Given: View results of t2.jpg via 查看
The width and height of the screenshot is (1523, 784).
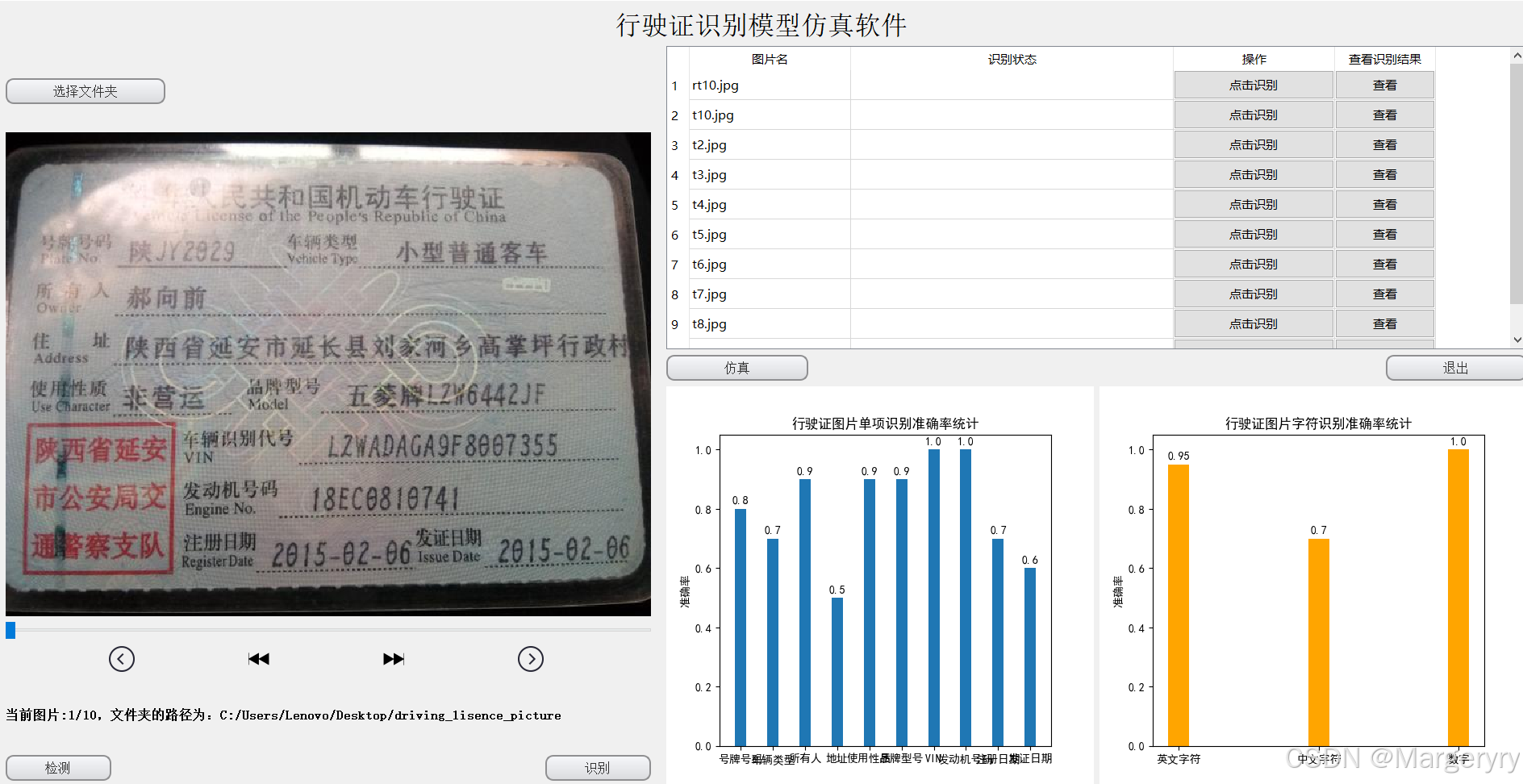Looking at the screenshot, I should [x=1385, y=144].
